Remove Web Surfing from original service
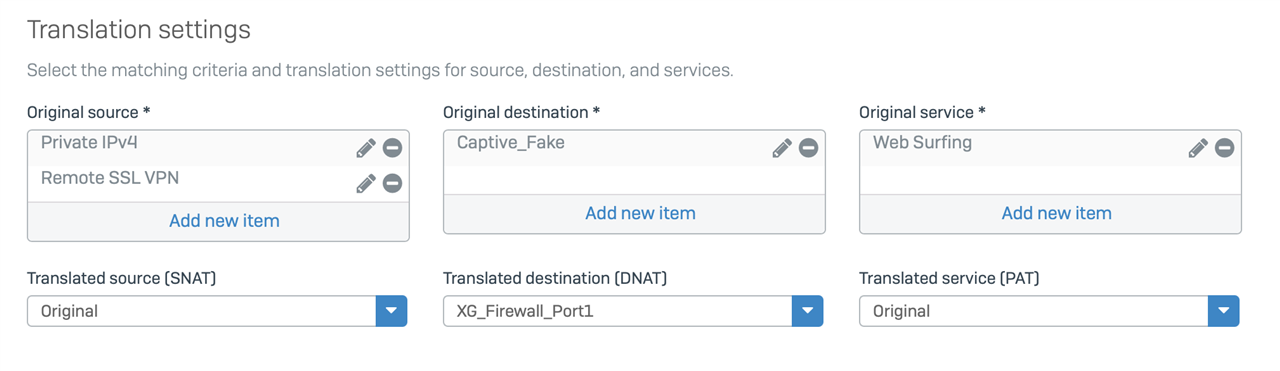1280x371 pixels. coord(1225,148)
